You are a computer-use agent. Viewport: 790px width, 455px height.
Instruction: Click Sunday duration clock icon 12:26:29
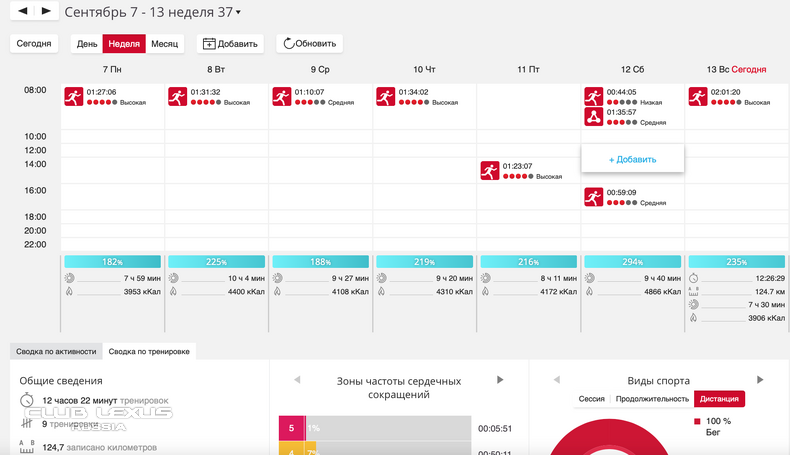click(694, 278)
